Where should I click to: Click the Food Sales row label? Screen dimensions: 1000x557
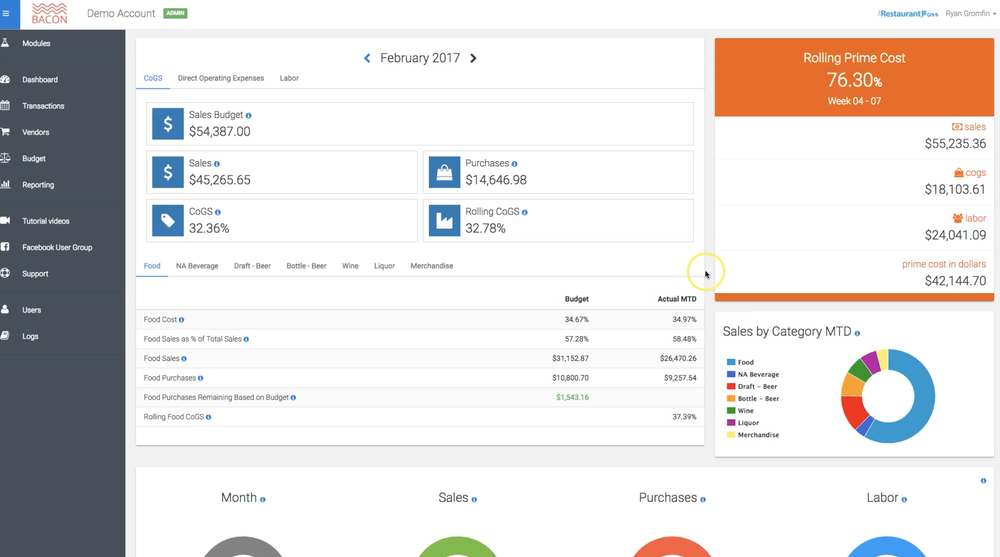point(161,359)
